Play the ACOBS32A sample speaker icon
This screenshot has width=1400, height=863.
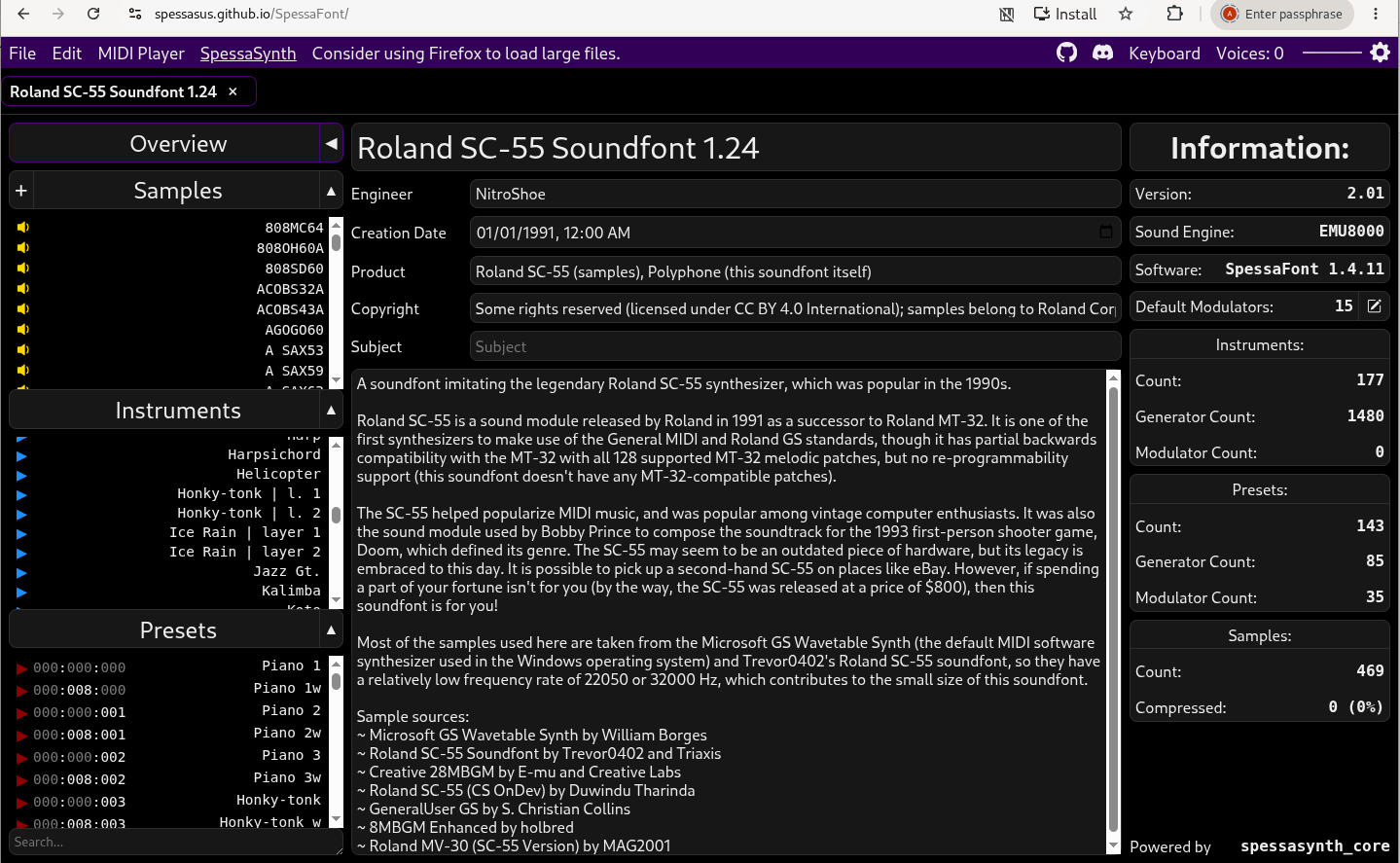click(23, 289)
